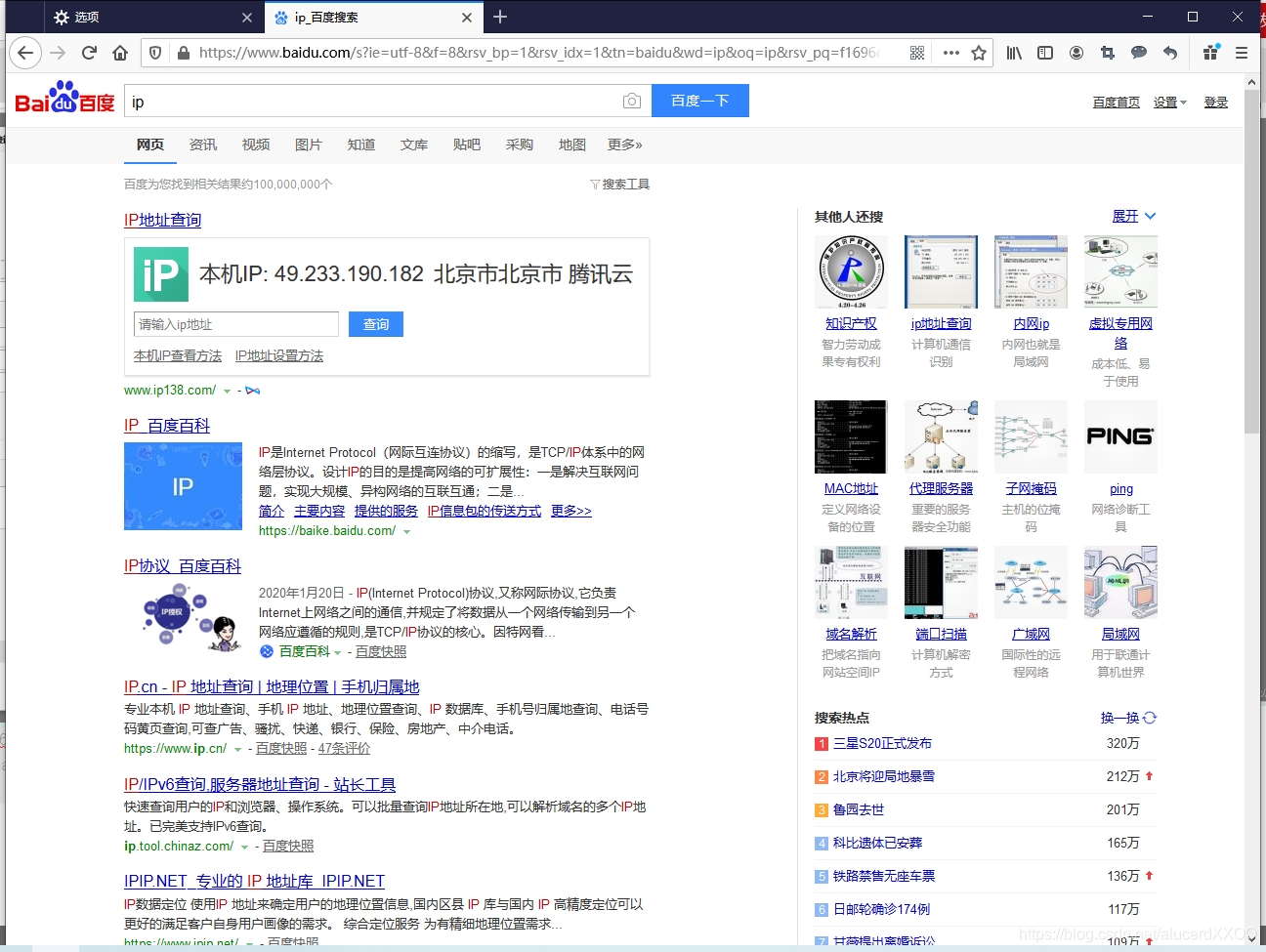The height and width of the screenshot is (952, 1266).
Task: Open the IP_百度百科 result title
Action: (167, 425)
